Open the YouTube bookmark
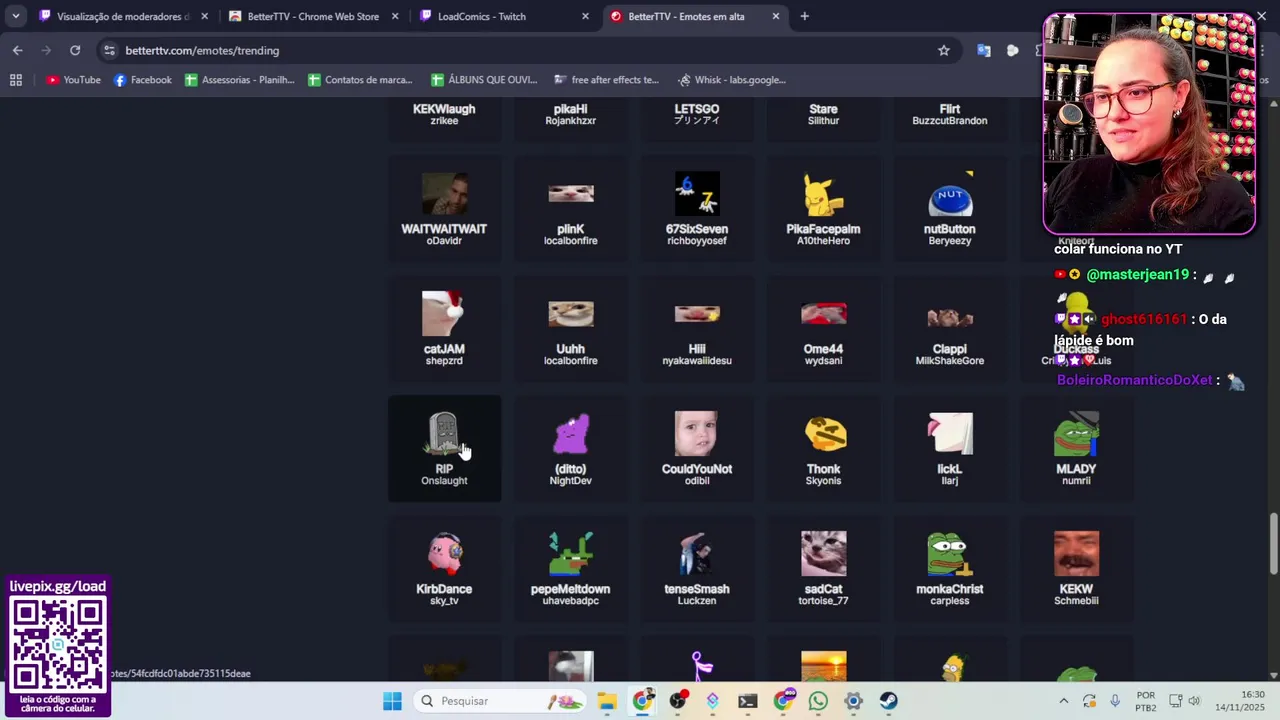The height and width of the screenshot is (720, 1280). tap(74, 80)
